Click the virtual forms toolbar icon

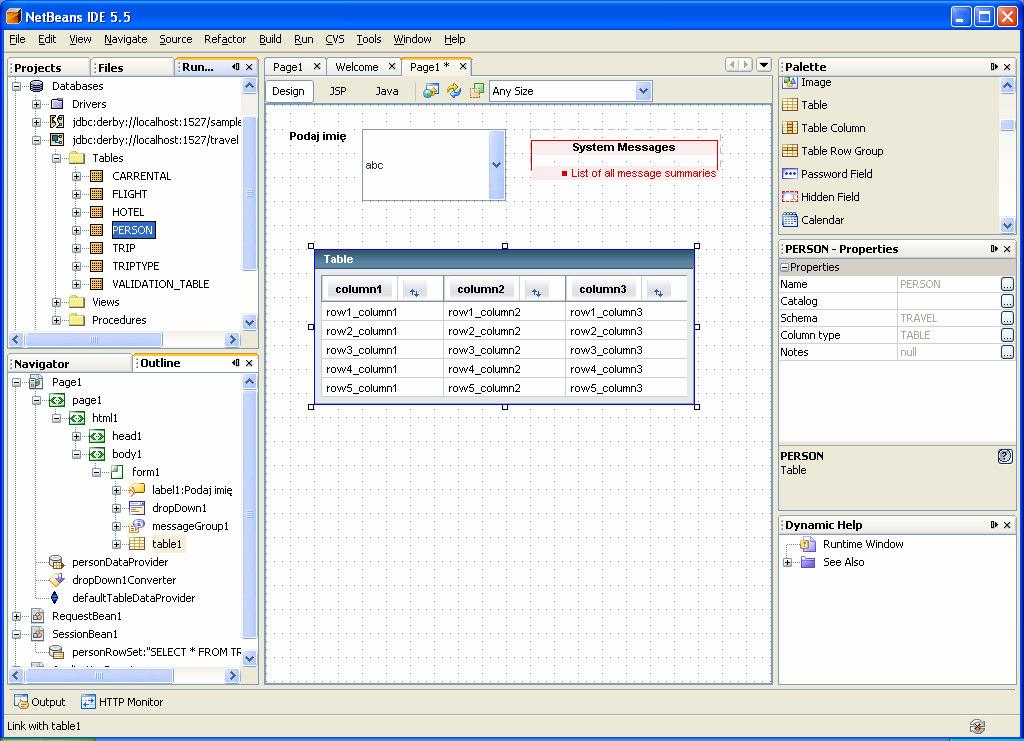click(477, 91)
